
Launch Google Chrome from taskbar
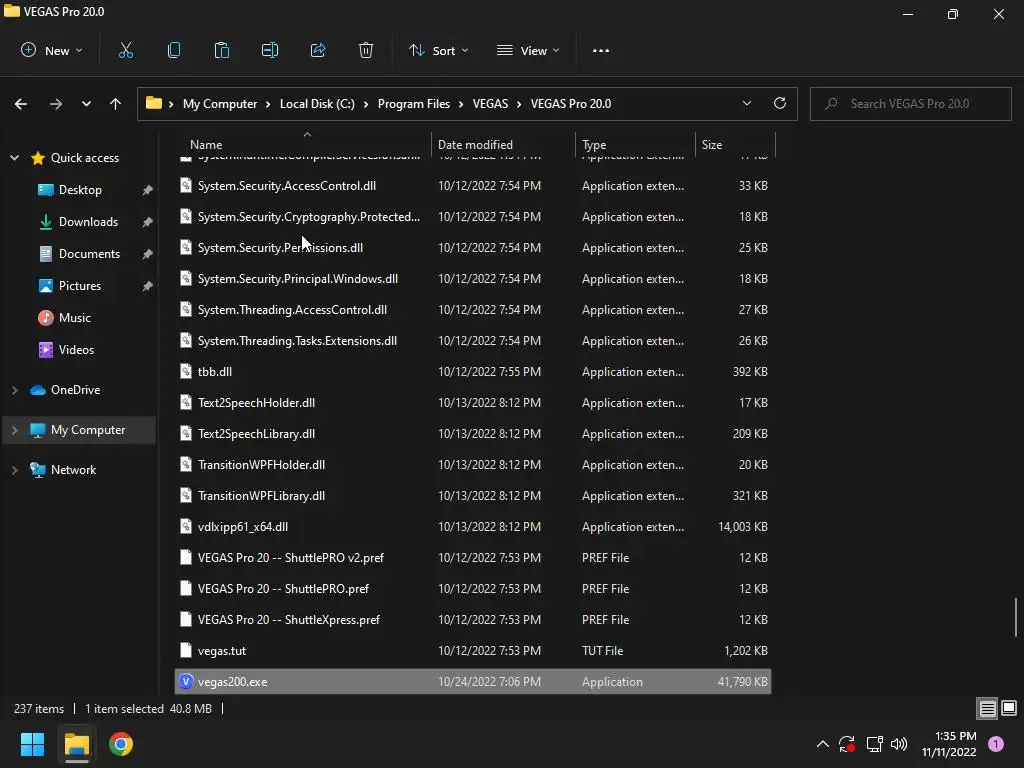pyautogui.click(x=121, y=744)
